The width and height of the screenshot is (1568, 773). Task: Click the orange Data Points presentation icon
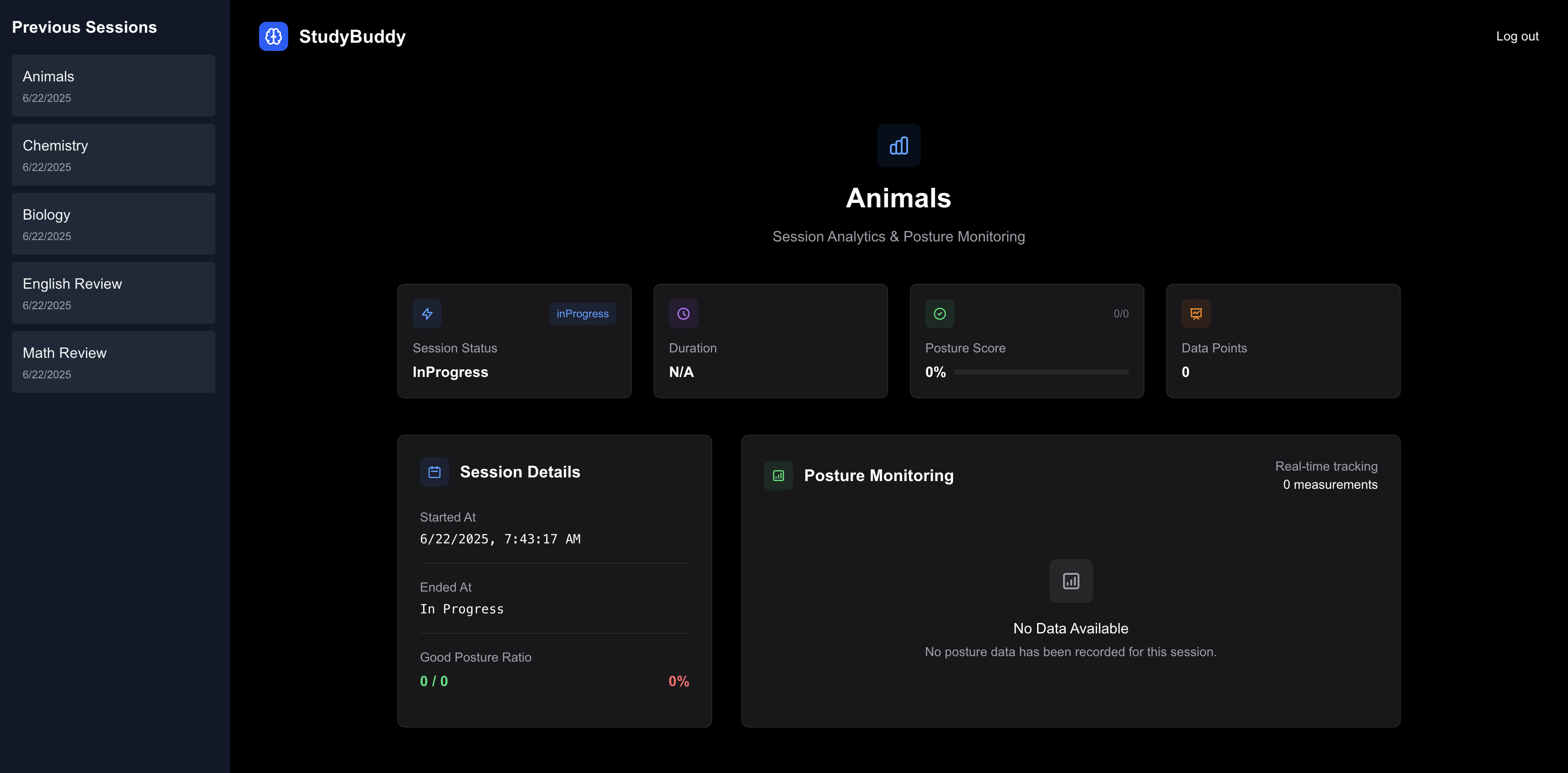[1195, 314]
